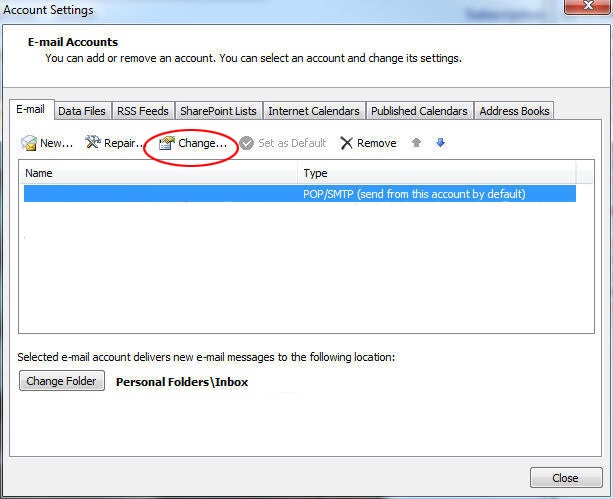Move account down with blue arrow
The image size is (613, 499).
coord(440,143)
